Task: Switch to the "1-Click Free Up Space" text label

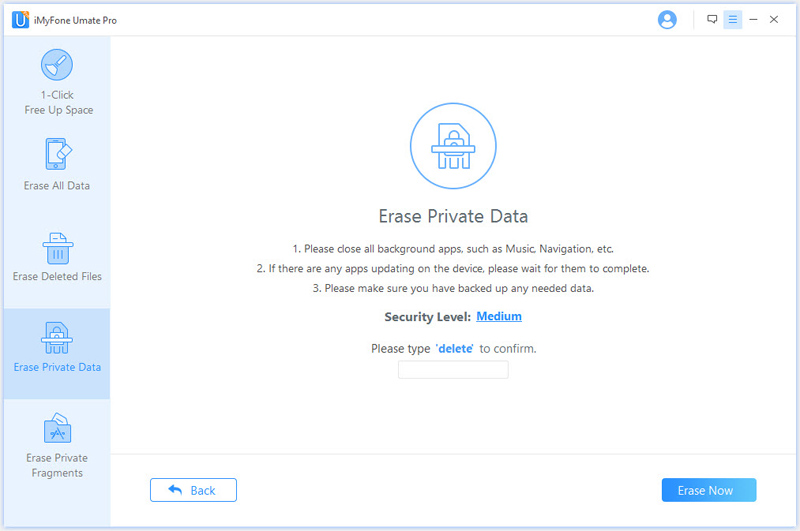Action: 58,103
